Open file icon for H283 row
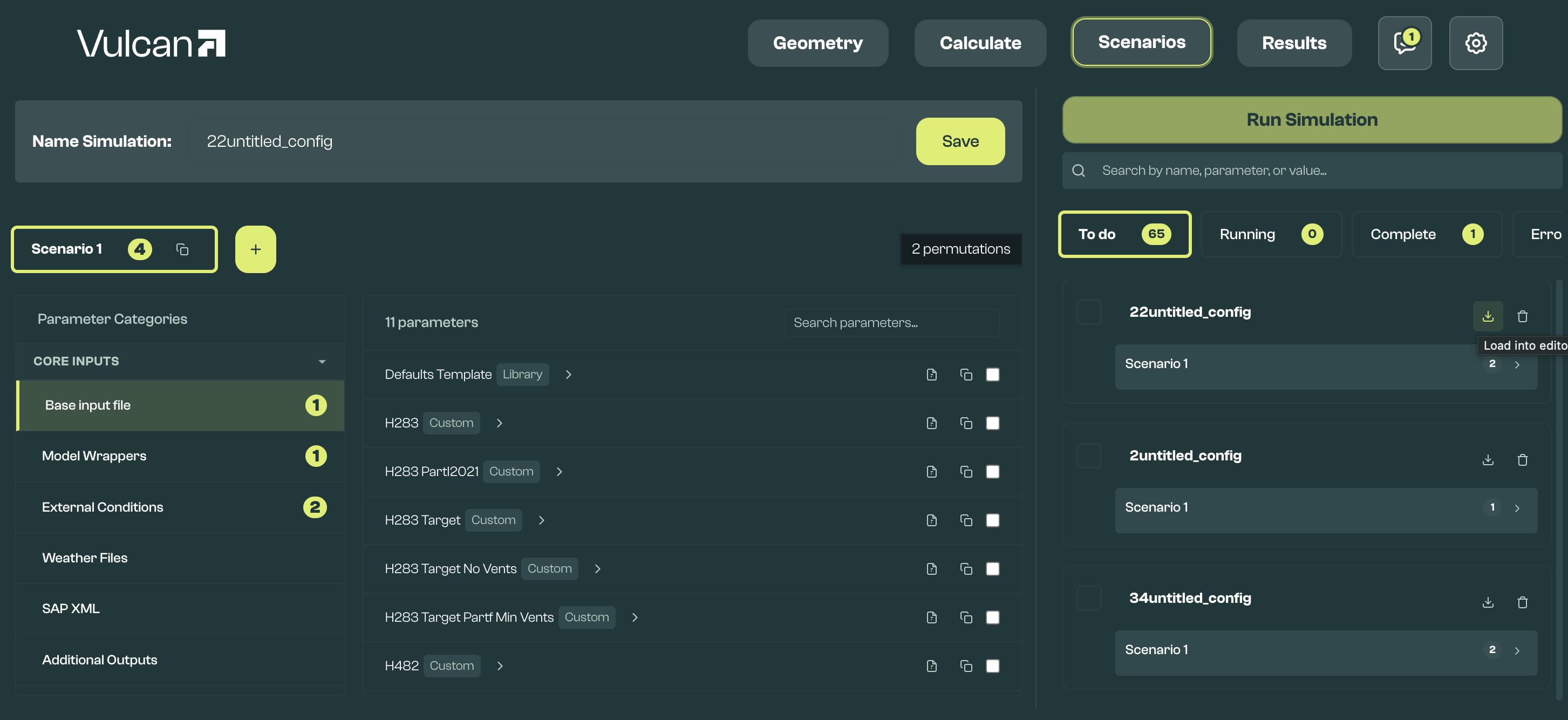 point(932,423)
